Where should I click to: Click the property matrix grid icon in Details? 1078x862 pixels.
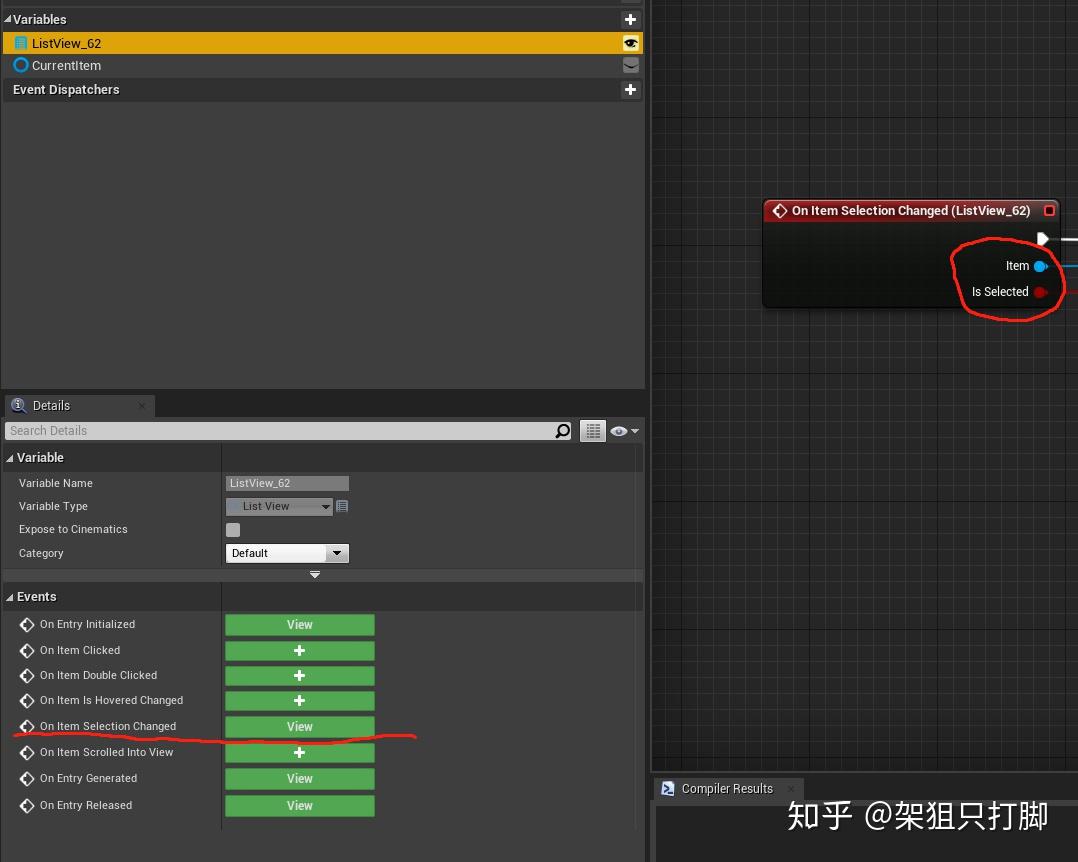click(x=593, y=430)
